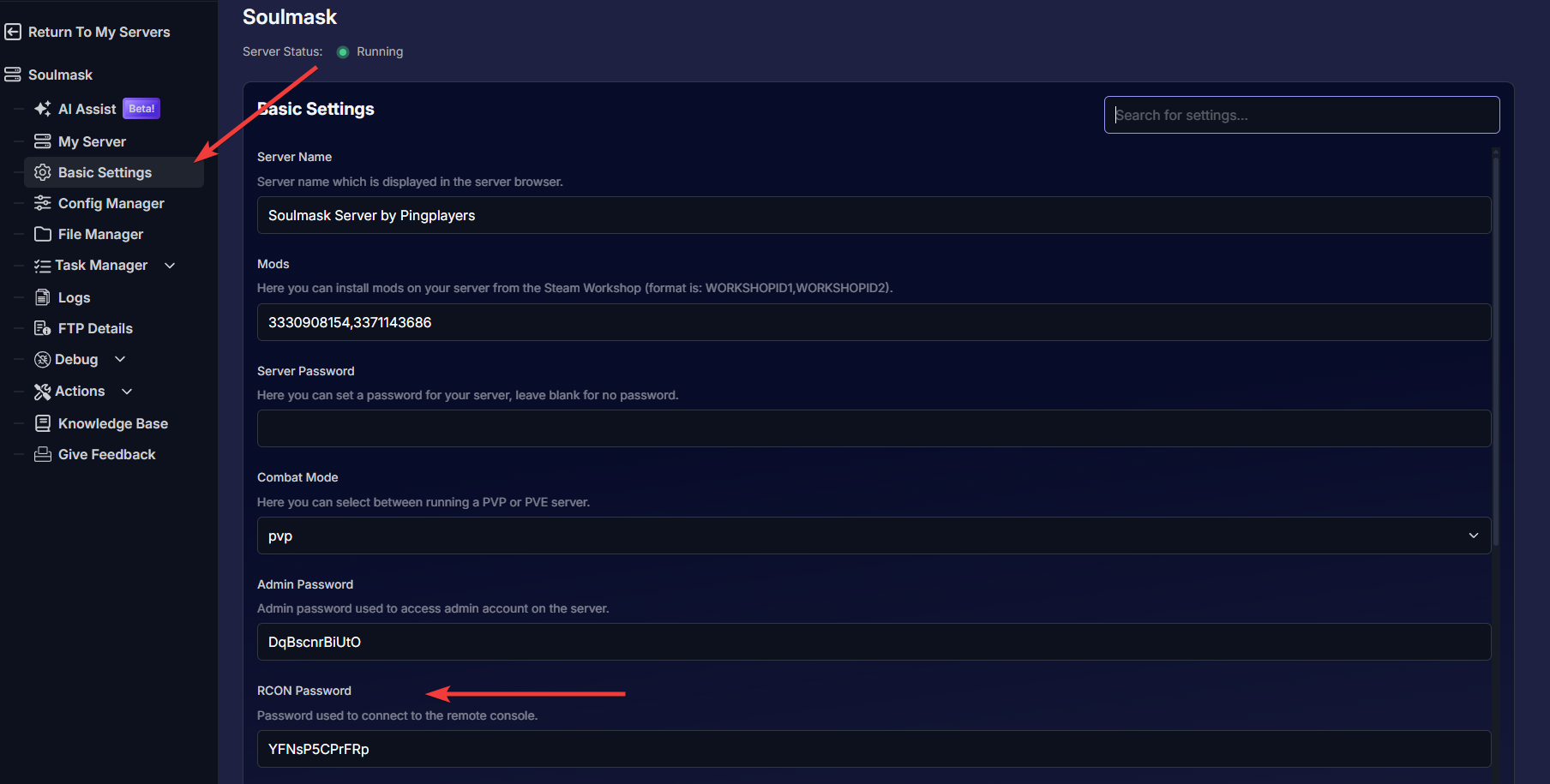This screenshot has height=784, width=1550.
Task: Click the green Running status indicator
Action: pyautogui.click(x=343, y=52)
